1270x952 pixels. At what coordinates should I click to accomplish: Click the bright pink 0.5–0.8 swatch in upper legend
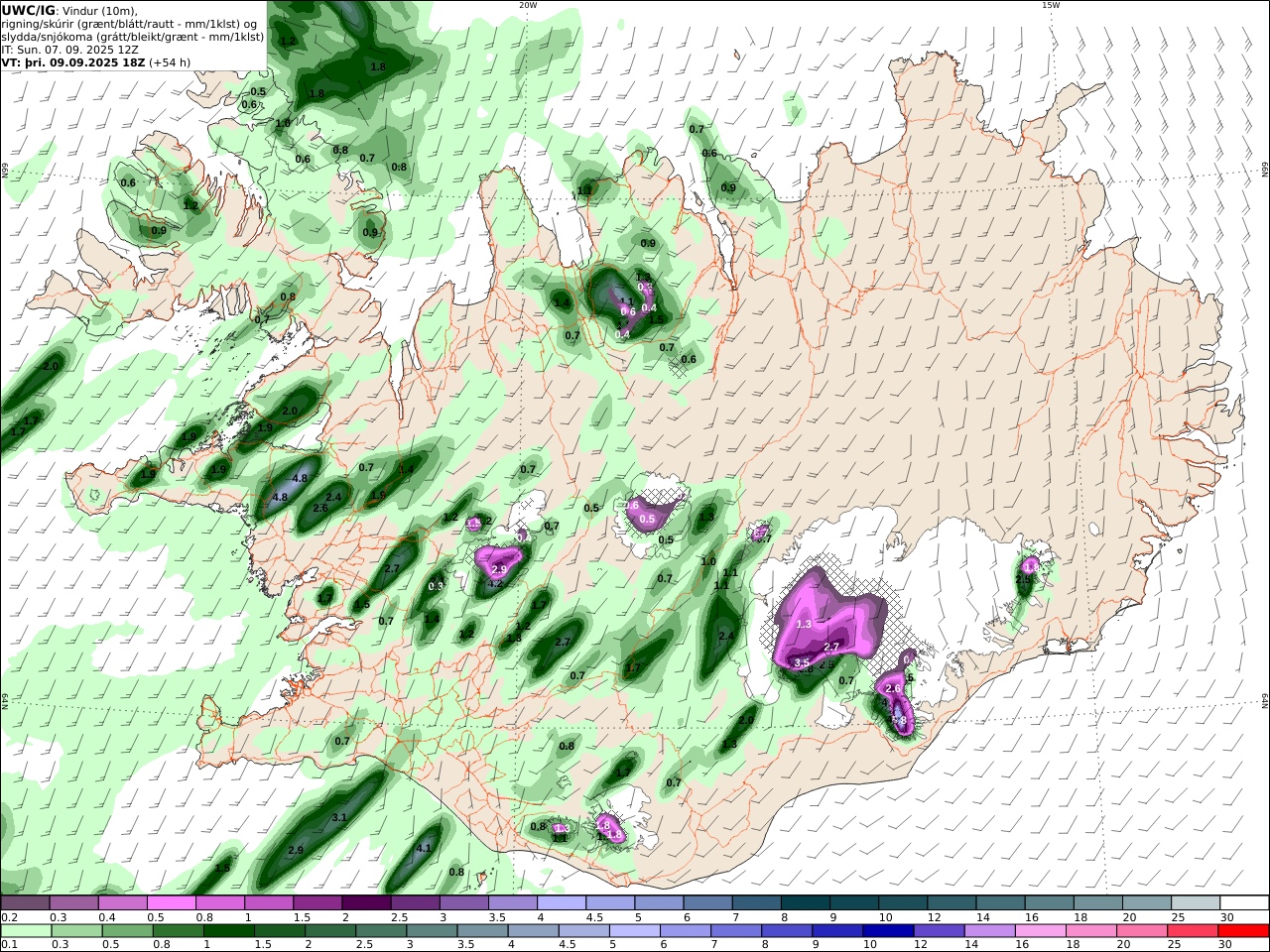[x=171, y=902]
